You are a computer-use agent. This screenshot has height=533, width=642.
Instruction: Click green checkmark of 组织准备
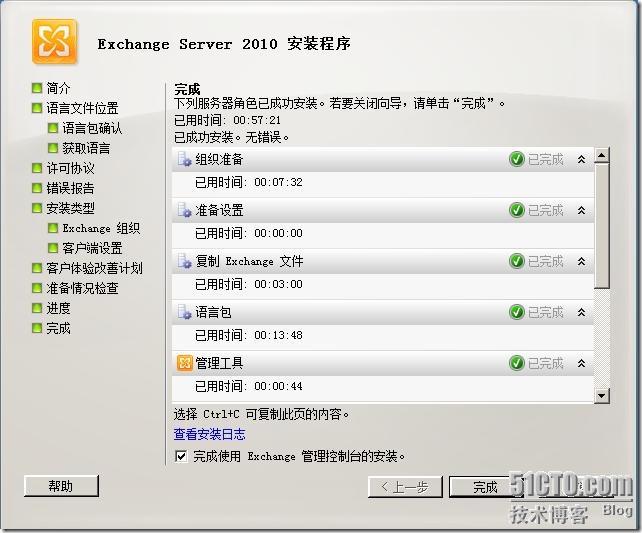click(x=517, y=159)
